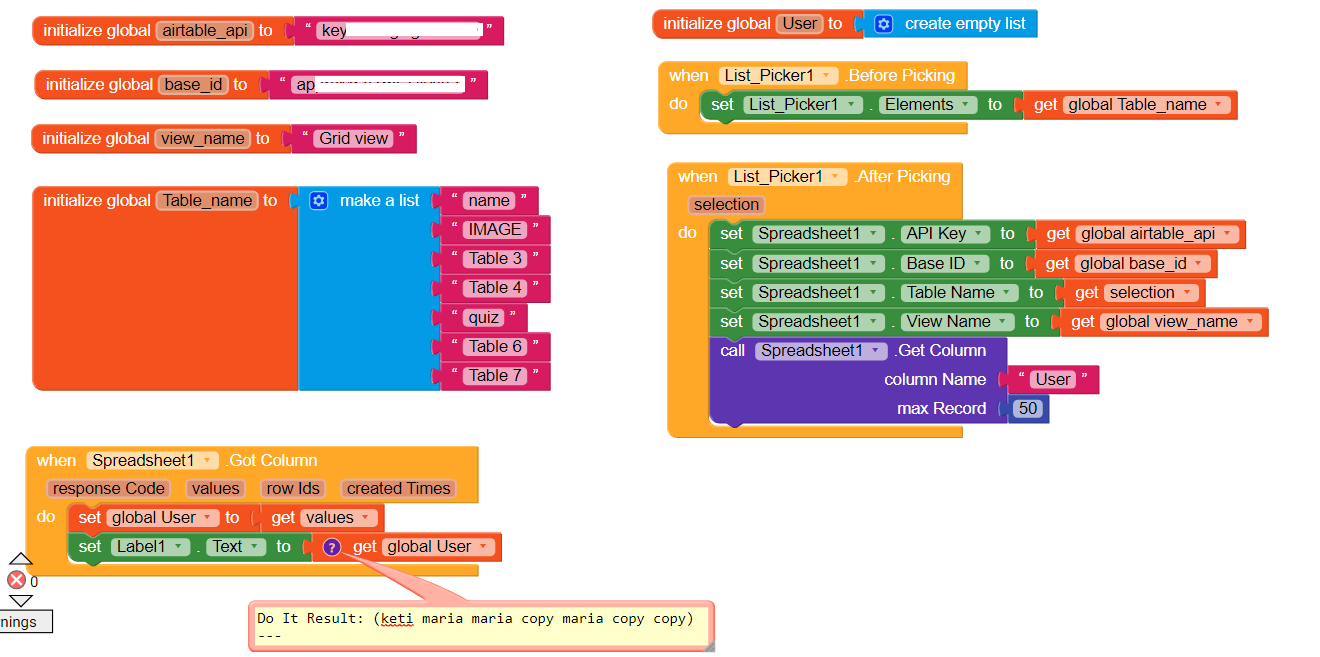Click the purple question mark comment icon
The image size is (1320, 657).
(x=332, y=547)
